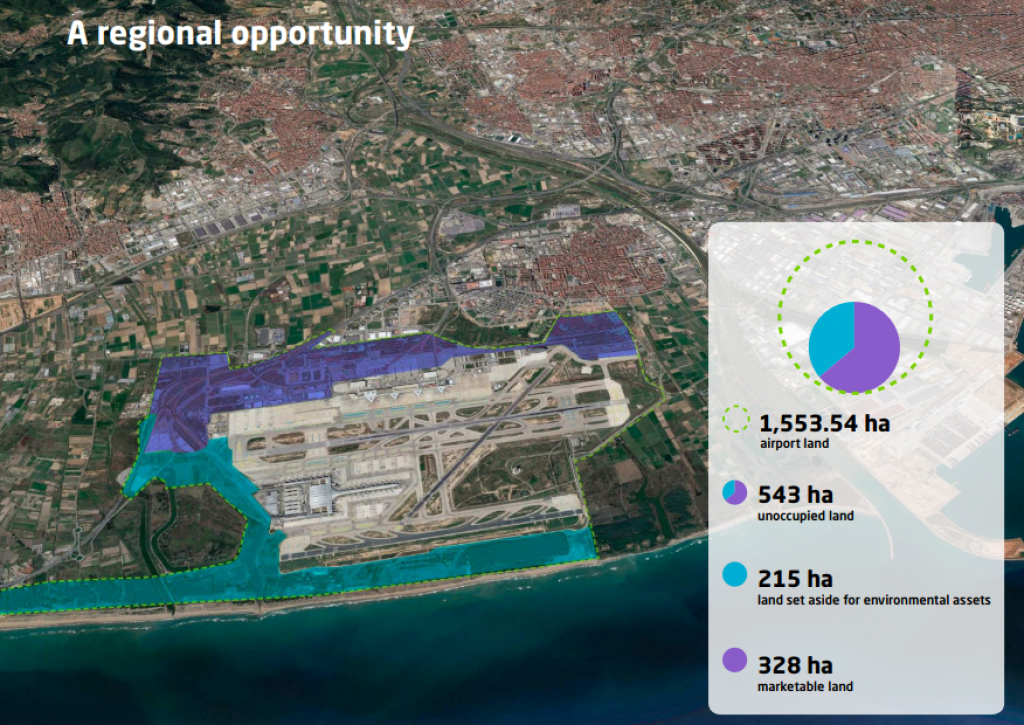Image resolution: width=1024 pixels, height=725 pixels.
Task: Select the '543 ha' value
Action: click(x=795, y=495)
